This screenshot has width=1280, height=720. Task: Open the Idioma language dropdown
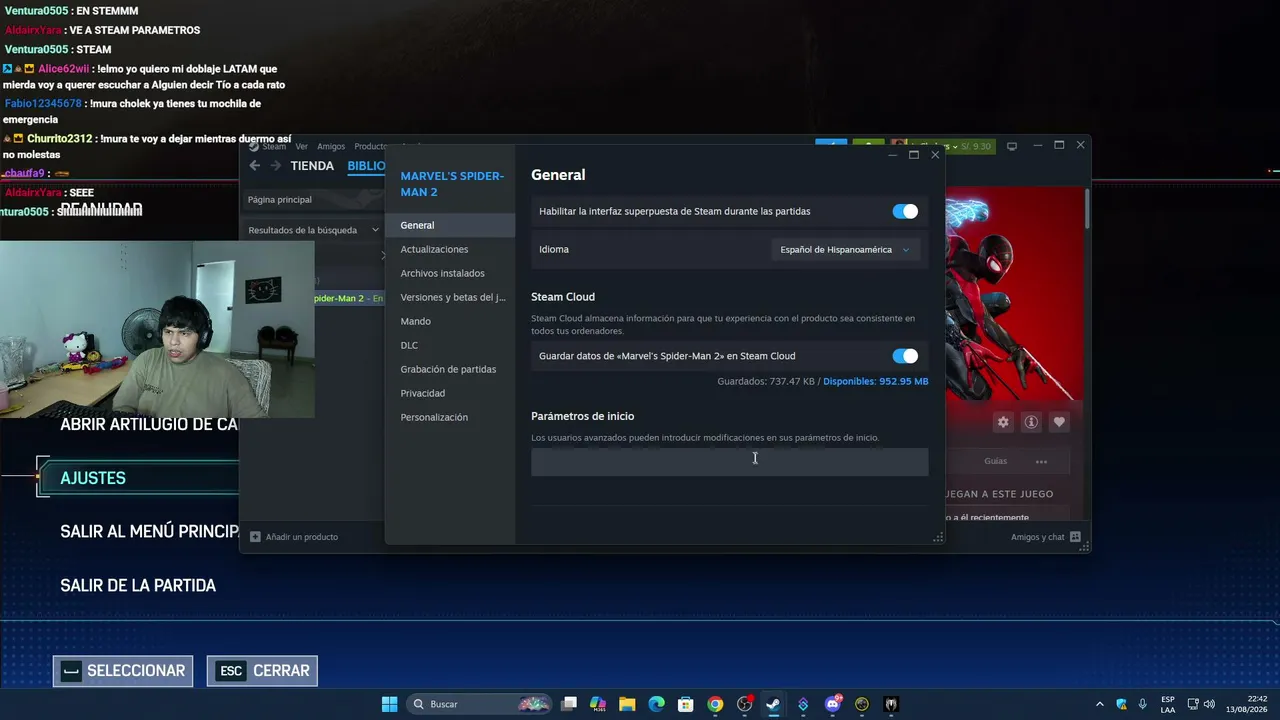click(845, 250)
